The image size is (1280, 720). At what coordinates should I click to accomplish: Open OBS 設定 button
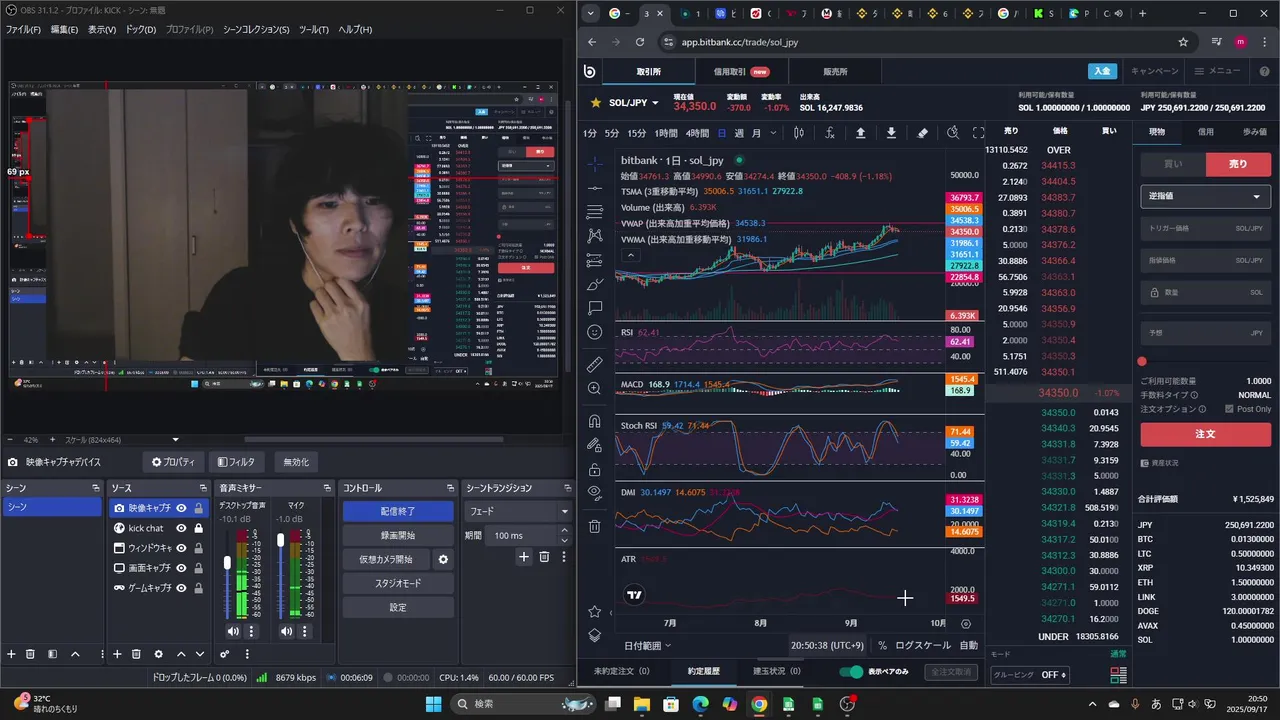pos(398,607)
